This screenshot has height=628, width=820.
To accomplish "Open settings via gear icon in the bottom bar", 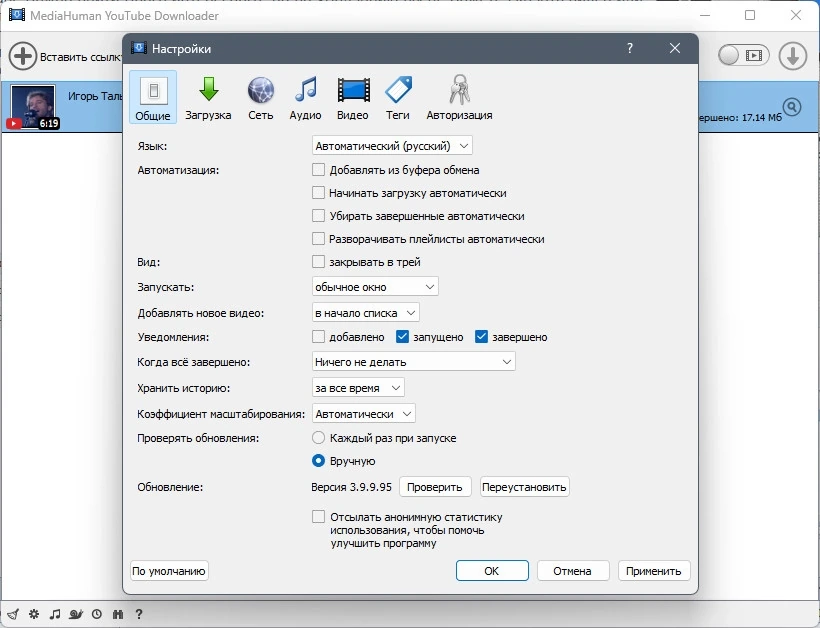I will point(34,614).
